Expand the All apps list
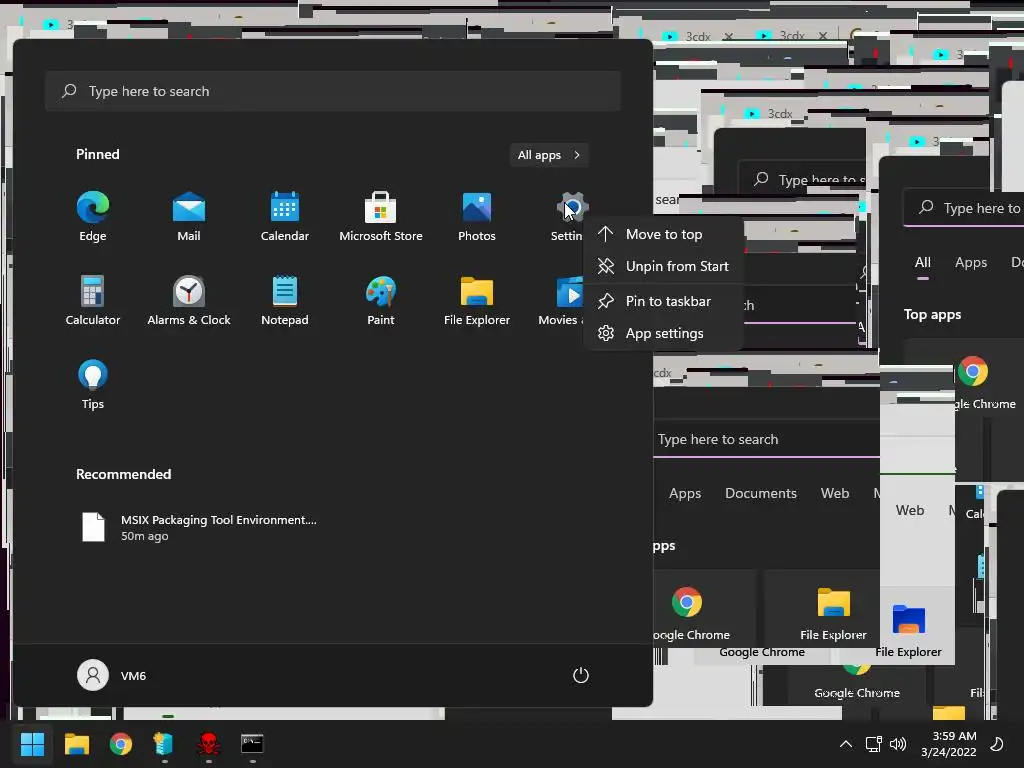The height and width of the screenshot is (768, 1024). pos(549,155)
